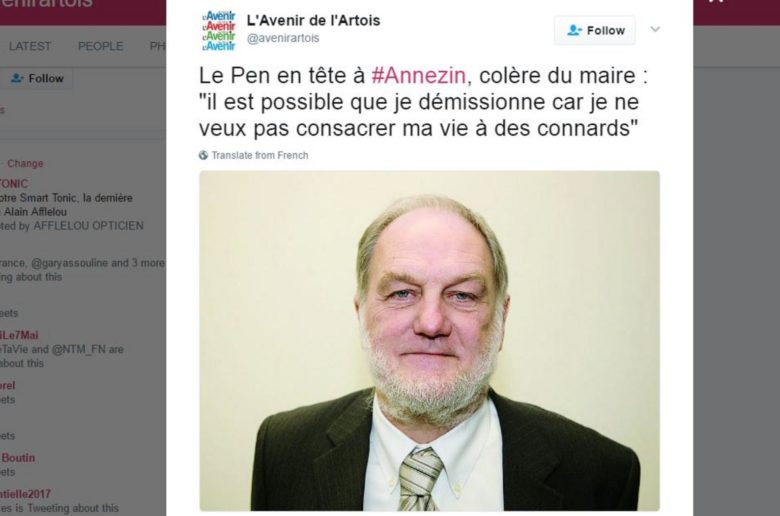Switch to the PEOPLE tab
780x516 pixels.
click(x=100, y=46)
